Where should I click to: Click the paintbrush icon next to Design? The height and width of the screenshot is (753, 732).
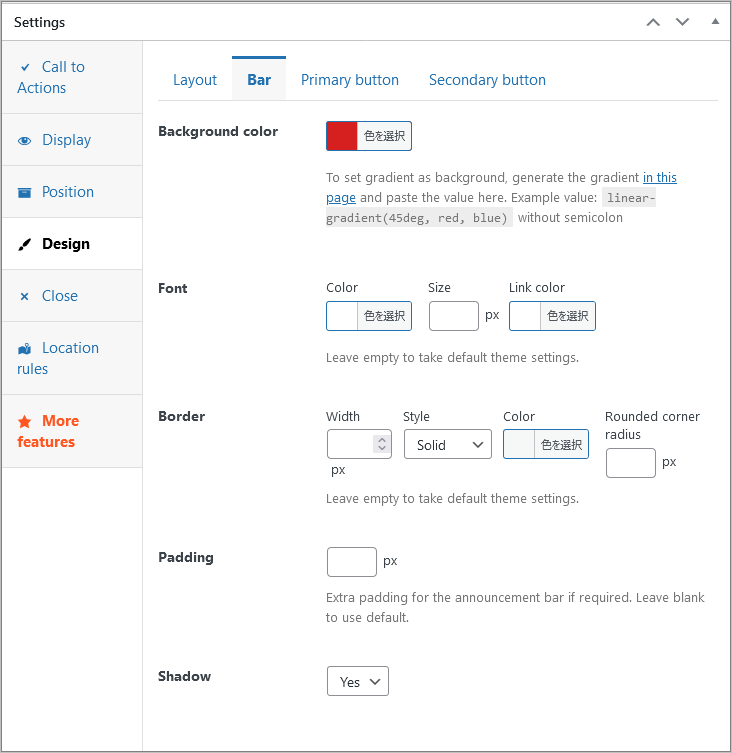click(25, 245)
